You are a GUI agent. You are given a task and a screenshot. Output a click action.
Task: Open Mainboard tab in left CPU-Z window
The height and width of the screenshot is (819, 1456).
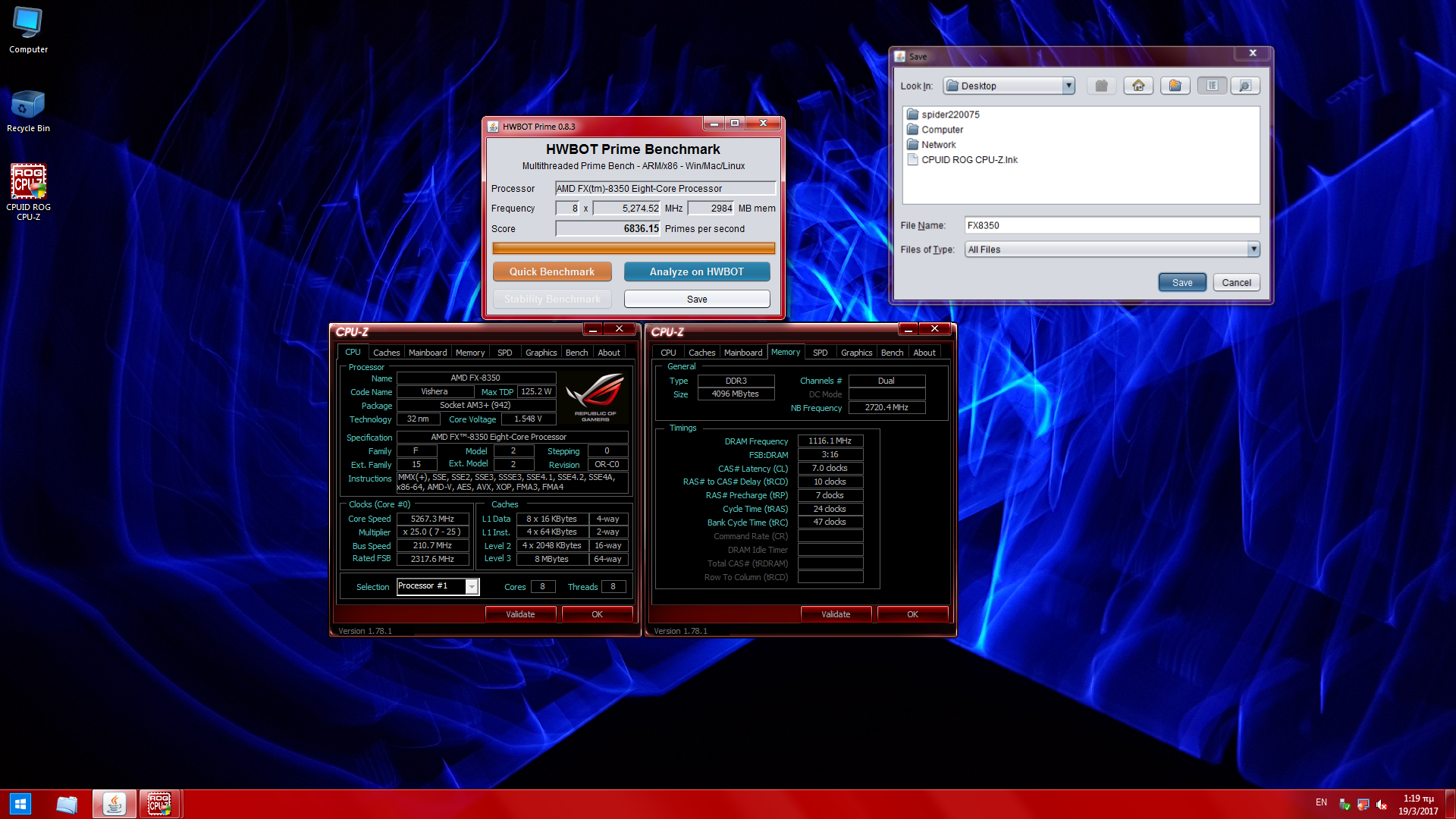[x=428, y=353]
